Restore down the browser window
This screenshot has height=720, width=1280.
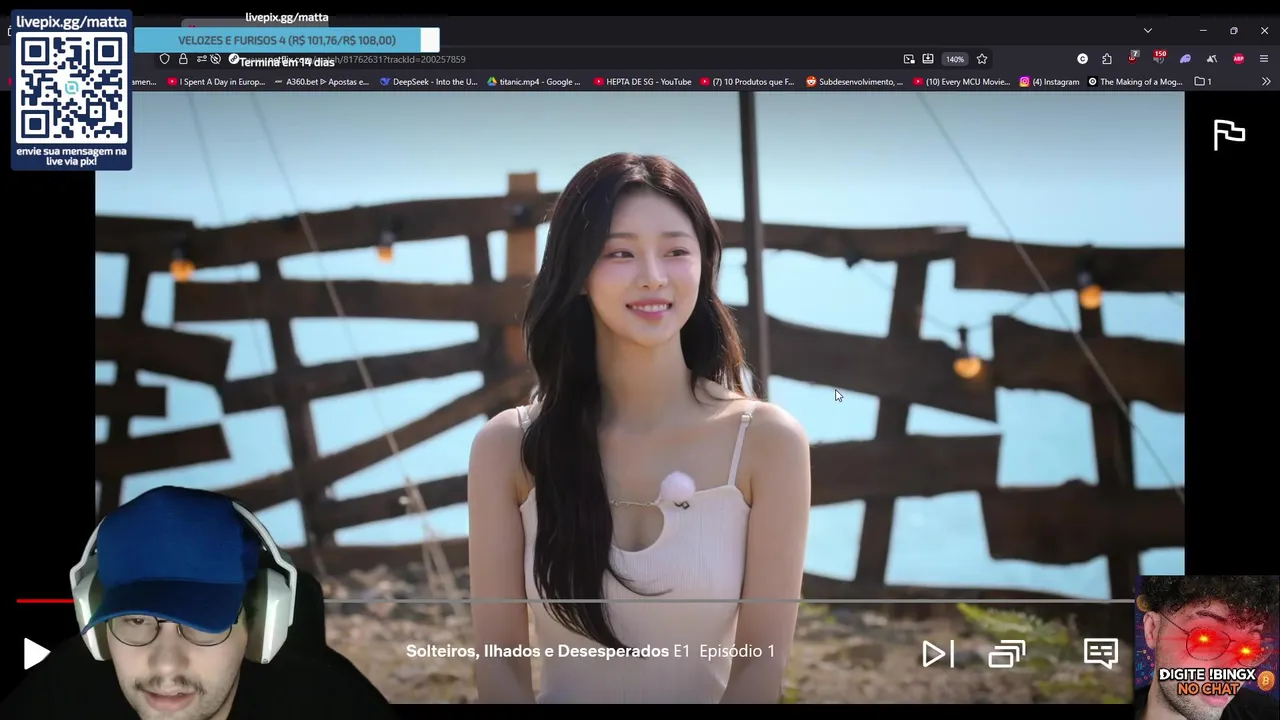point(1233,30)
